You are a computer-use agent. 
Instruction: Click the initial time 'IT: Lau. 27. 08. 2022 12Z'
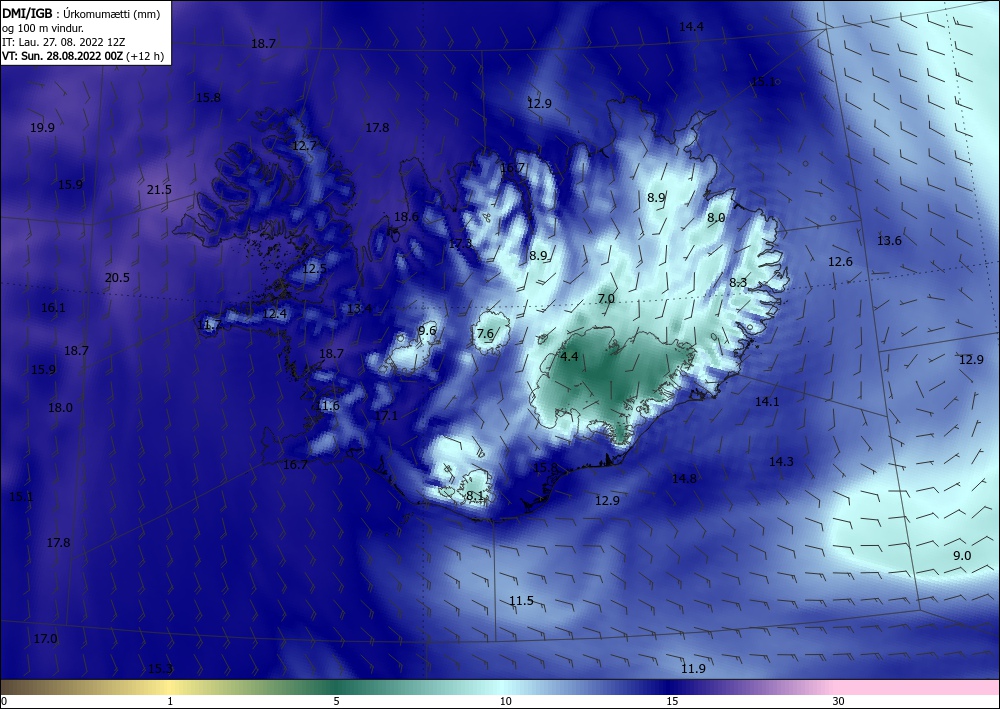click(64, 42)
